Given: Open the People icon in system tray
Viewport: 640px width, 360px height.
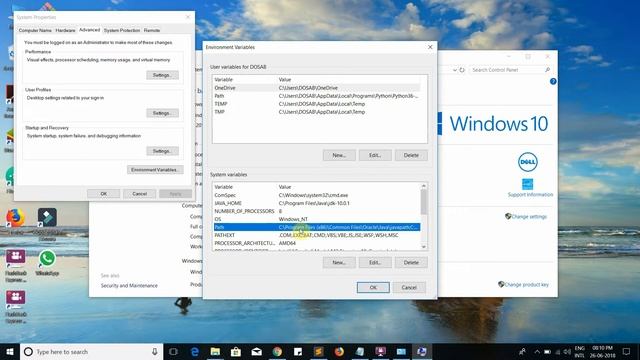Looking at the screenshot, I should tap(522, 351).
